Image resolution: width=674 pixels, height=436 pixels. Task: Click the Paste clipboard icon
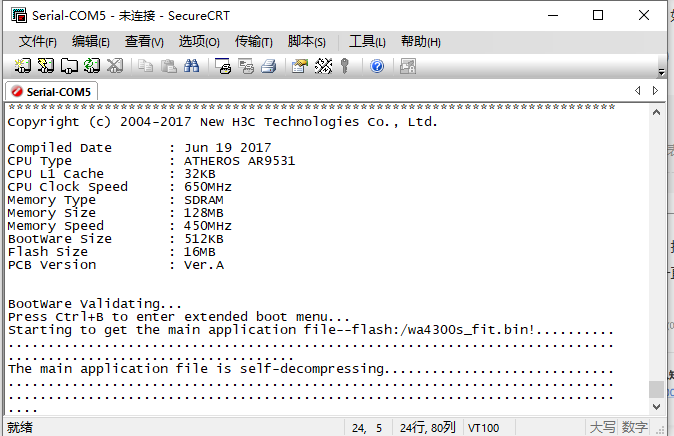168,66
